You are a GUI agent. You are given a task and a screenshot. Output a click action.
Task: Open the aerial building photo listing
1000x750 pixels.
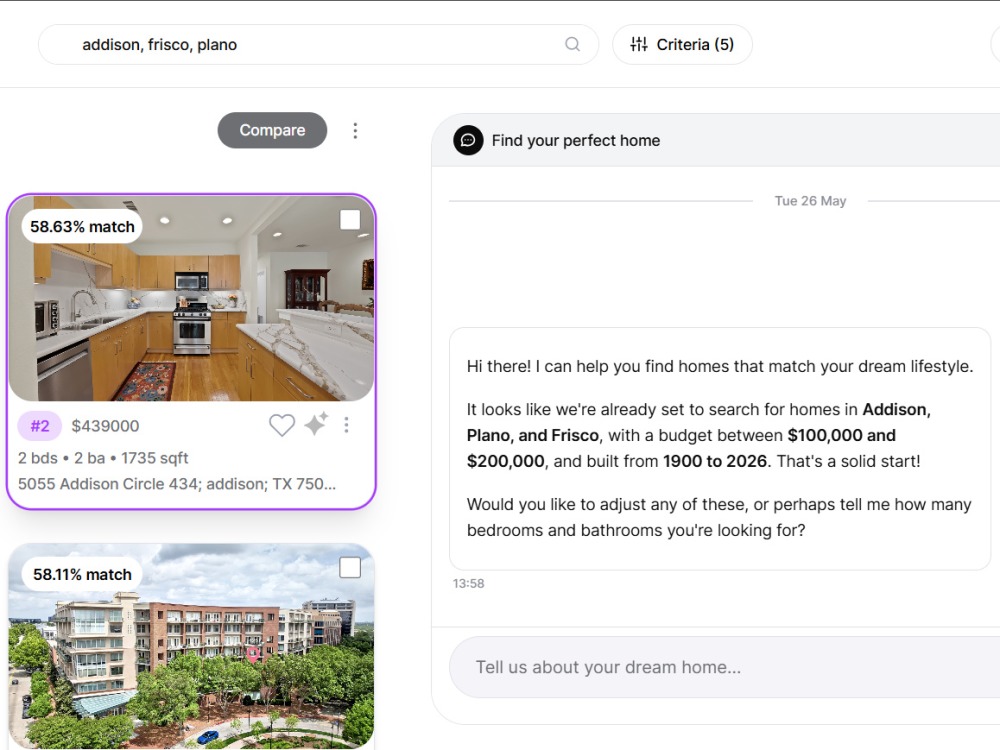191,646
